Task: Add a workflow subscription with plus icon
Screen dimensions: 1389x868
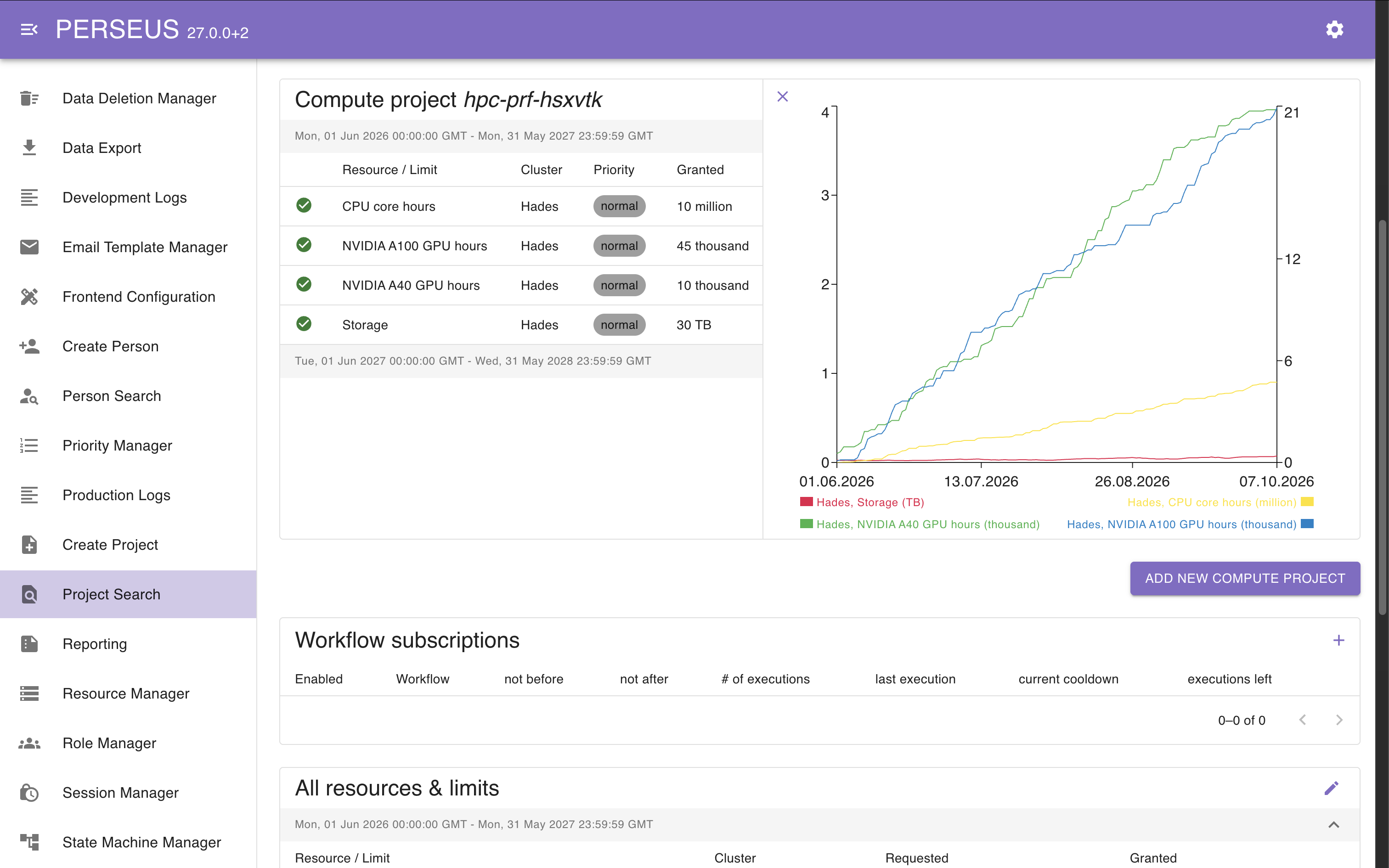Action: click(x=1338, y=640)
